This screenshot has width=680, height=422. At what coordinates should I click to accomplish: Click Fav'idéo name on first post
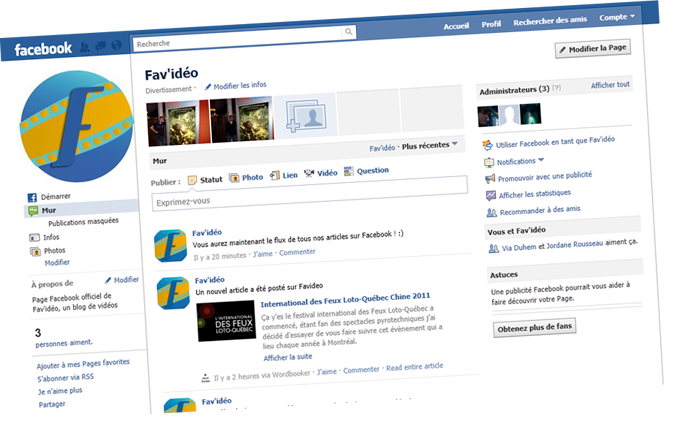tap(207, 232)
